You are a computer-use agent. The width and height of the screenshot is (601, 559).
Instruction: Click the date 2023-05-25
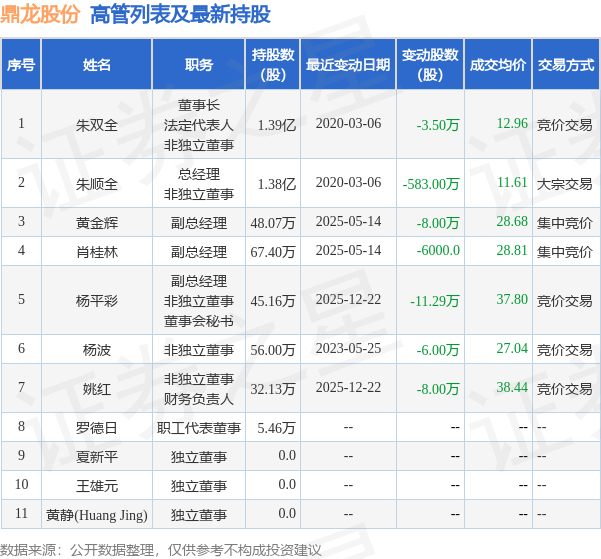[348, 348]
